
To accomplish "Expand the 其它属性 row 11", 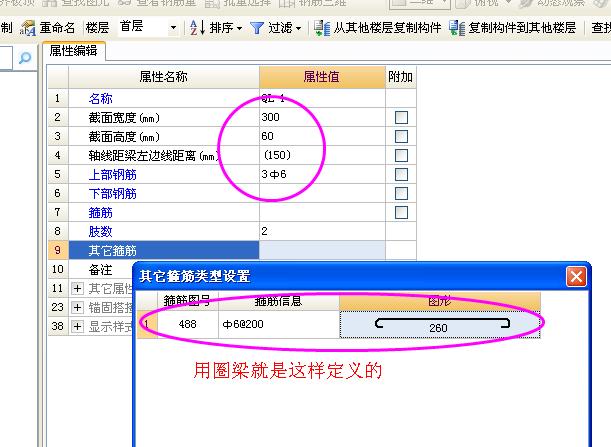I will click(77, 288).
